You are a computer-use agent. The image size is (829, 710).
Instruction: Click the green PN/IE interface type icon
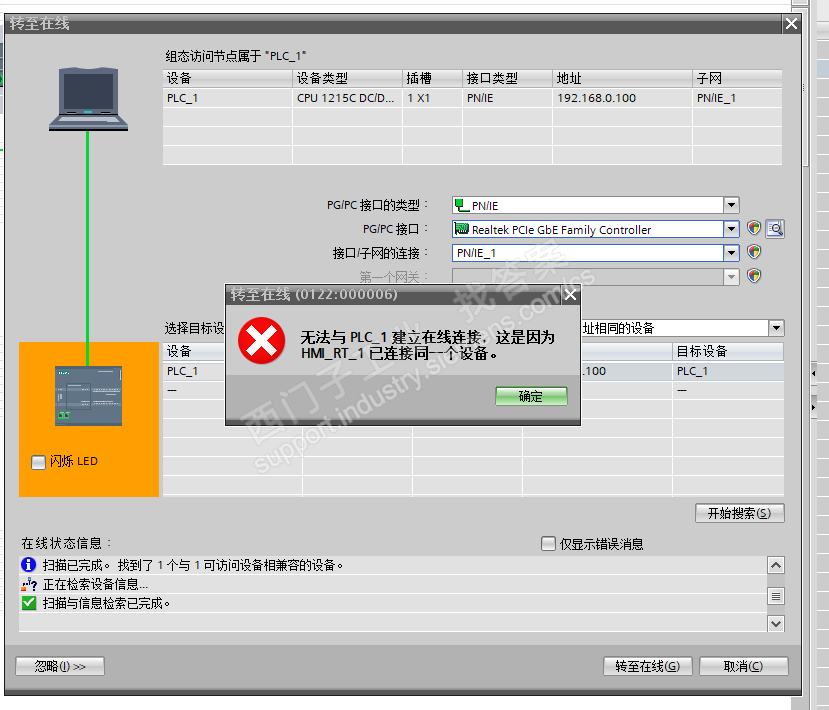click(460, 205)
